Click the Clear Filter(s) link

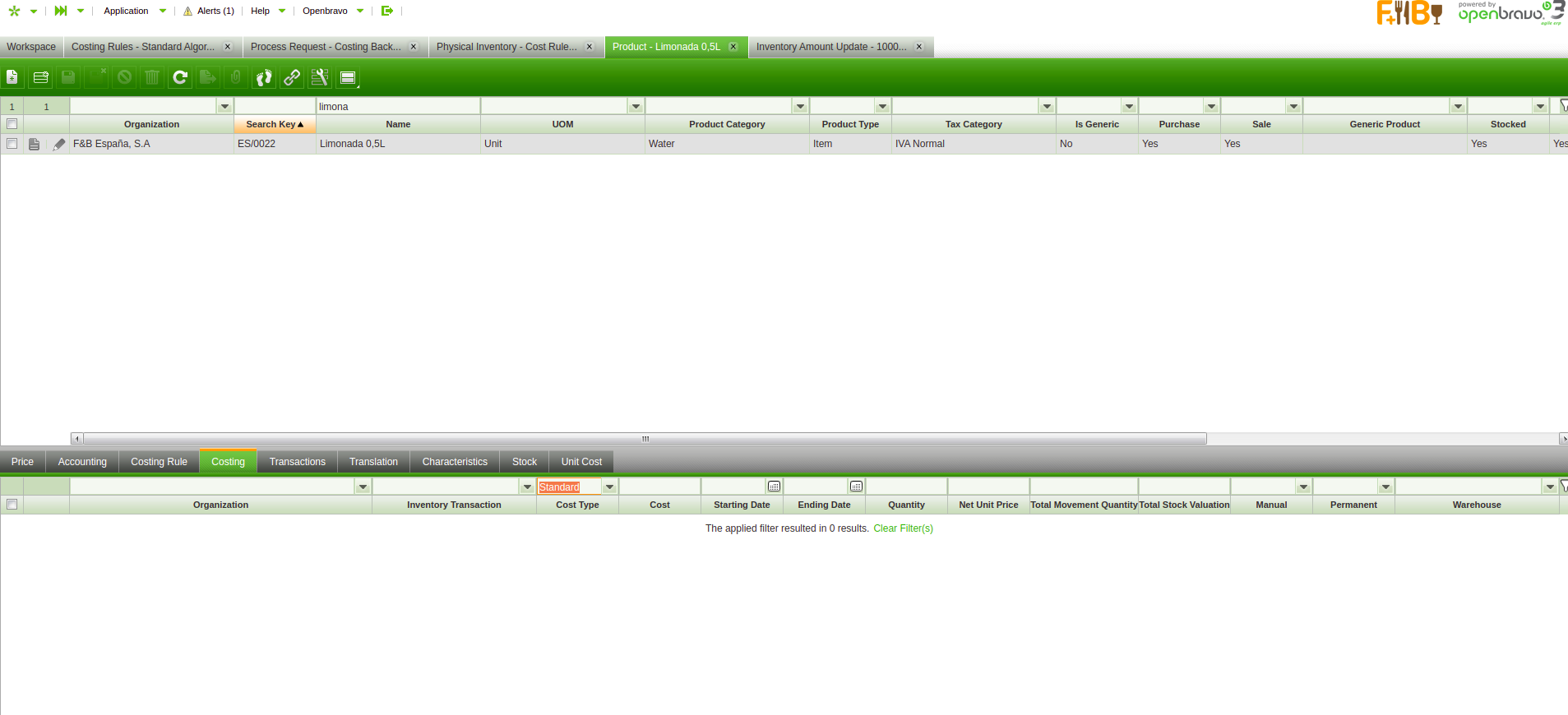tap(903, 528)
